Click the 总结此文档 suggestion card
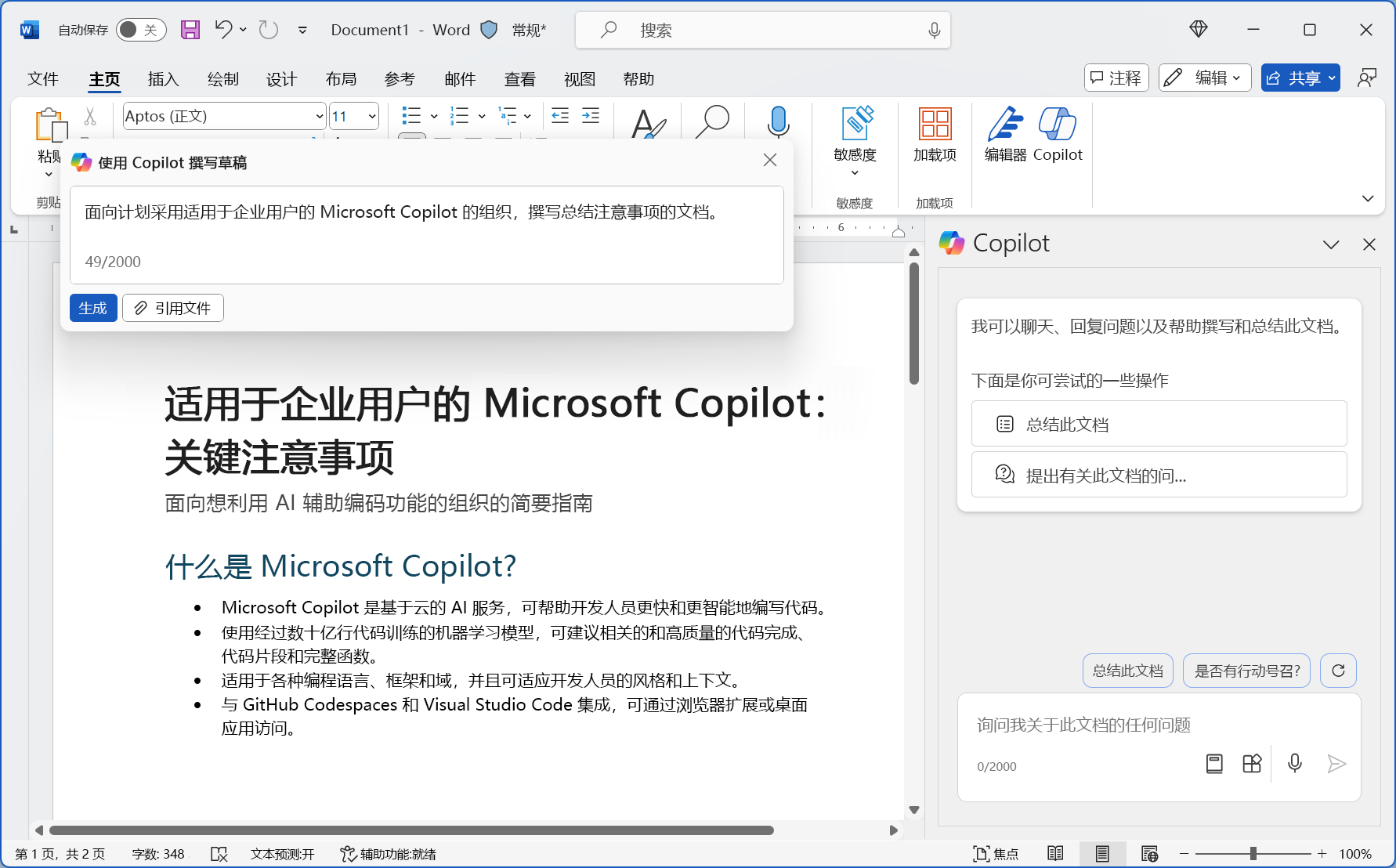This screenshot has height=868, width=1396. (1159, 424)
